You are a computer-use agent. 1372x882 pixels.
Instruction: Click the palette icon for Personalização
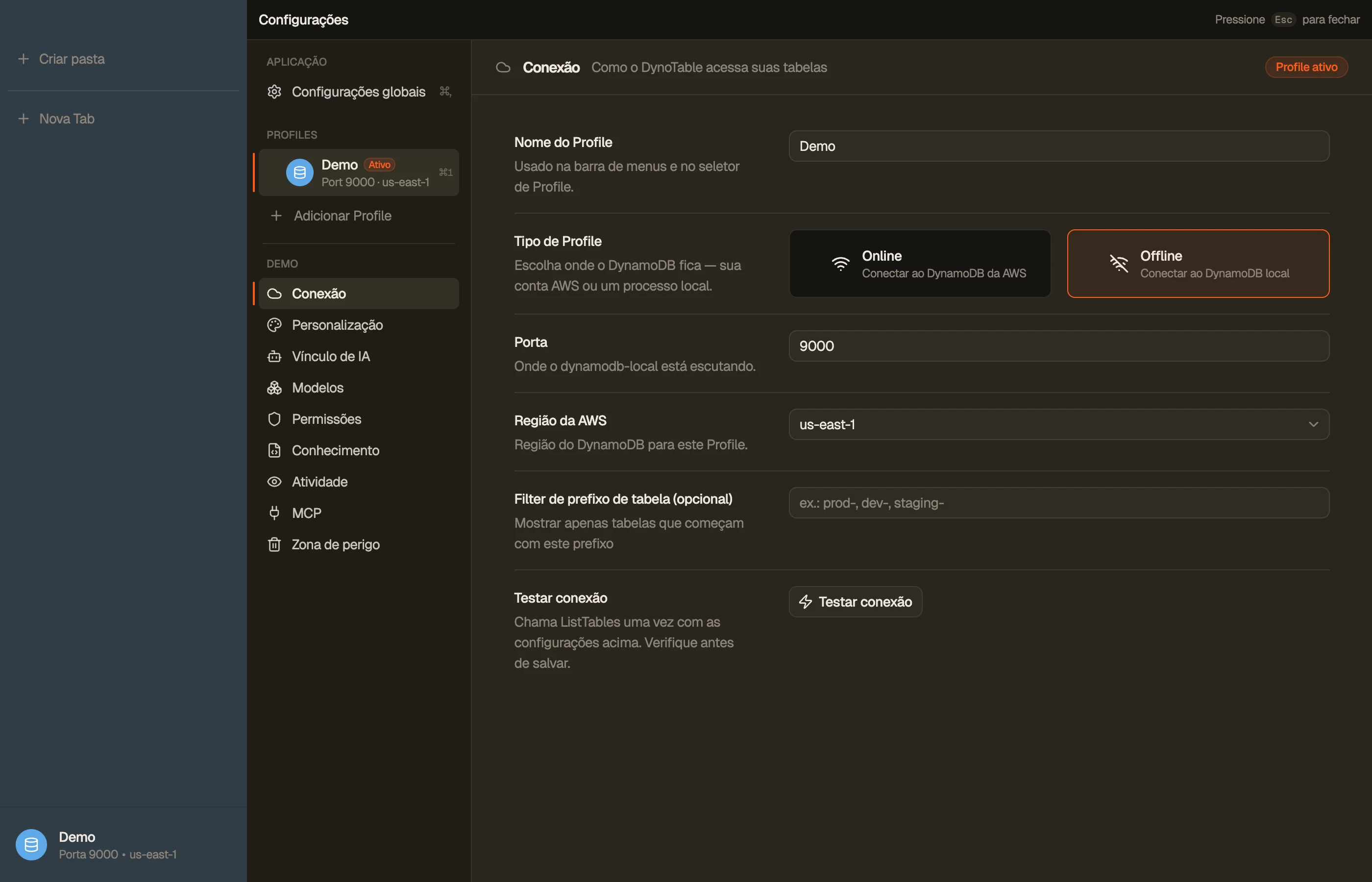pos(274,325)
